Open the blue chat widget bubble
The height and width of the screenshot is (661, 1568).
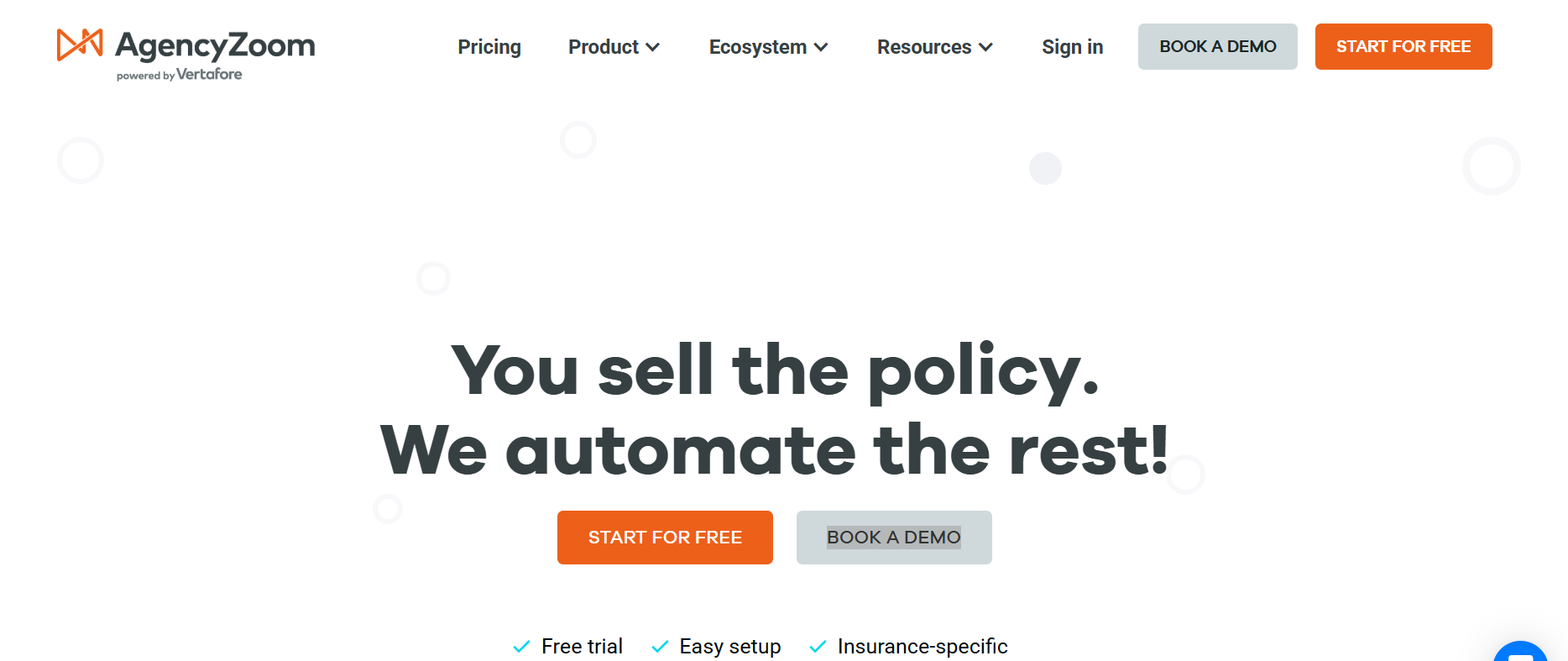pyautogui.click(x=1521, y=652)
